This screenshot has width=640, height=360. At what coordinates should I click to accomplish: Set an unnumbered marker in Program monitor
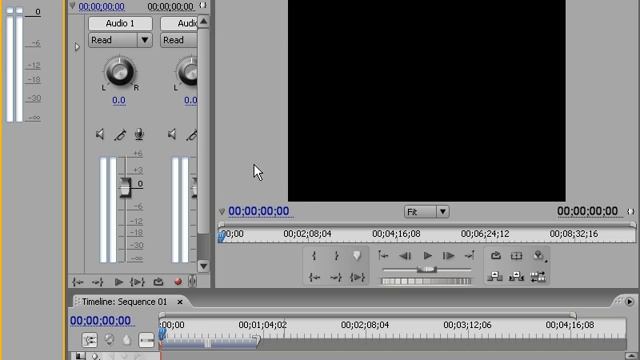coord(357,256)
